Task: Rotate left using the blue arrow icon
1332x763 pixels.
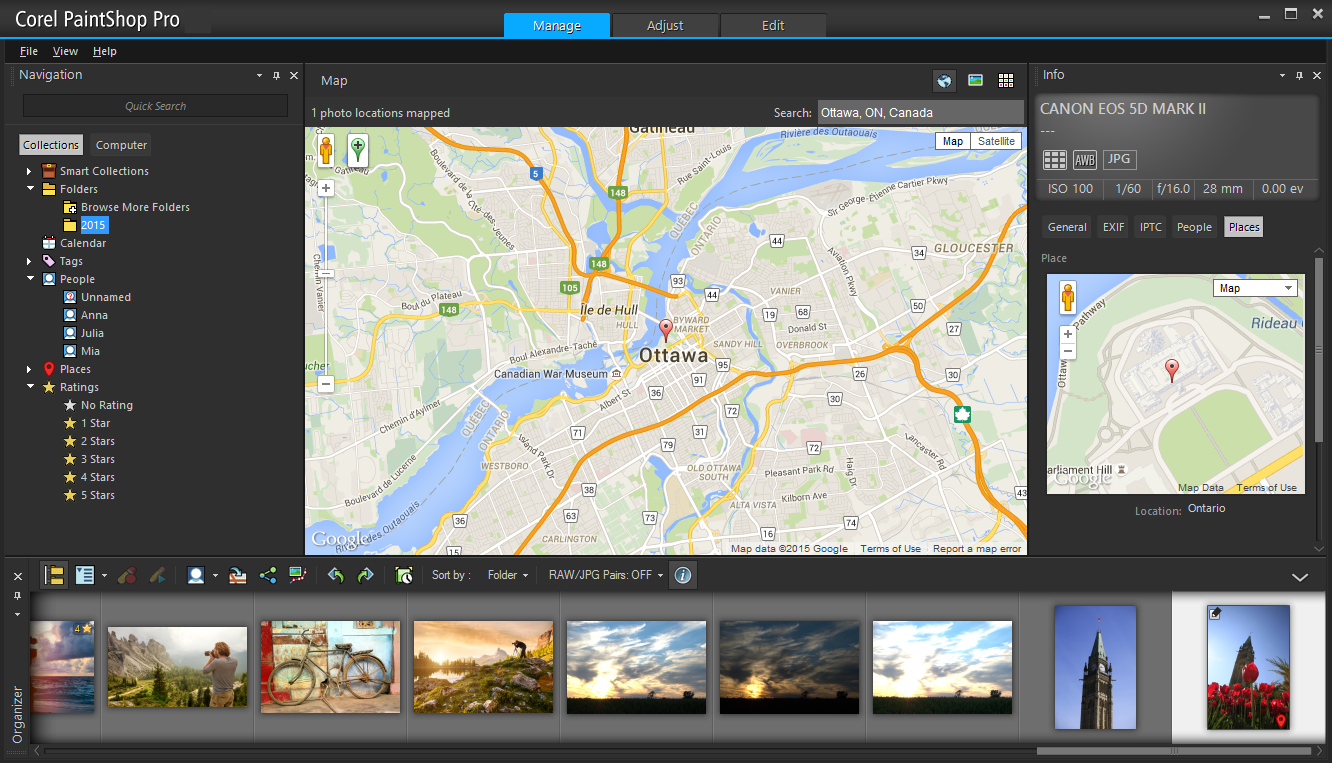Action: 336,575
